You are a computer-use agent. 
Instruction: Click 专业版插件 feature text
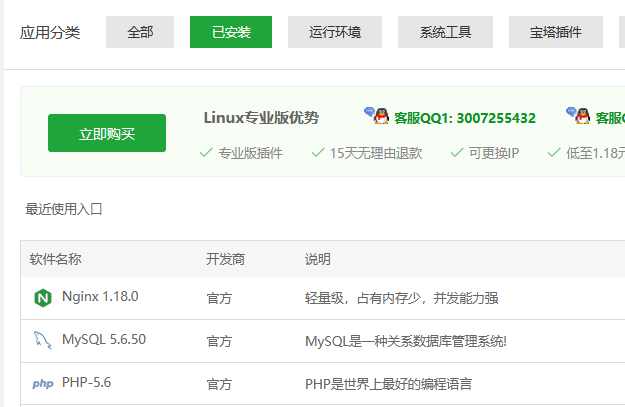250,153
